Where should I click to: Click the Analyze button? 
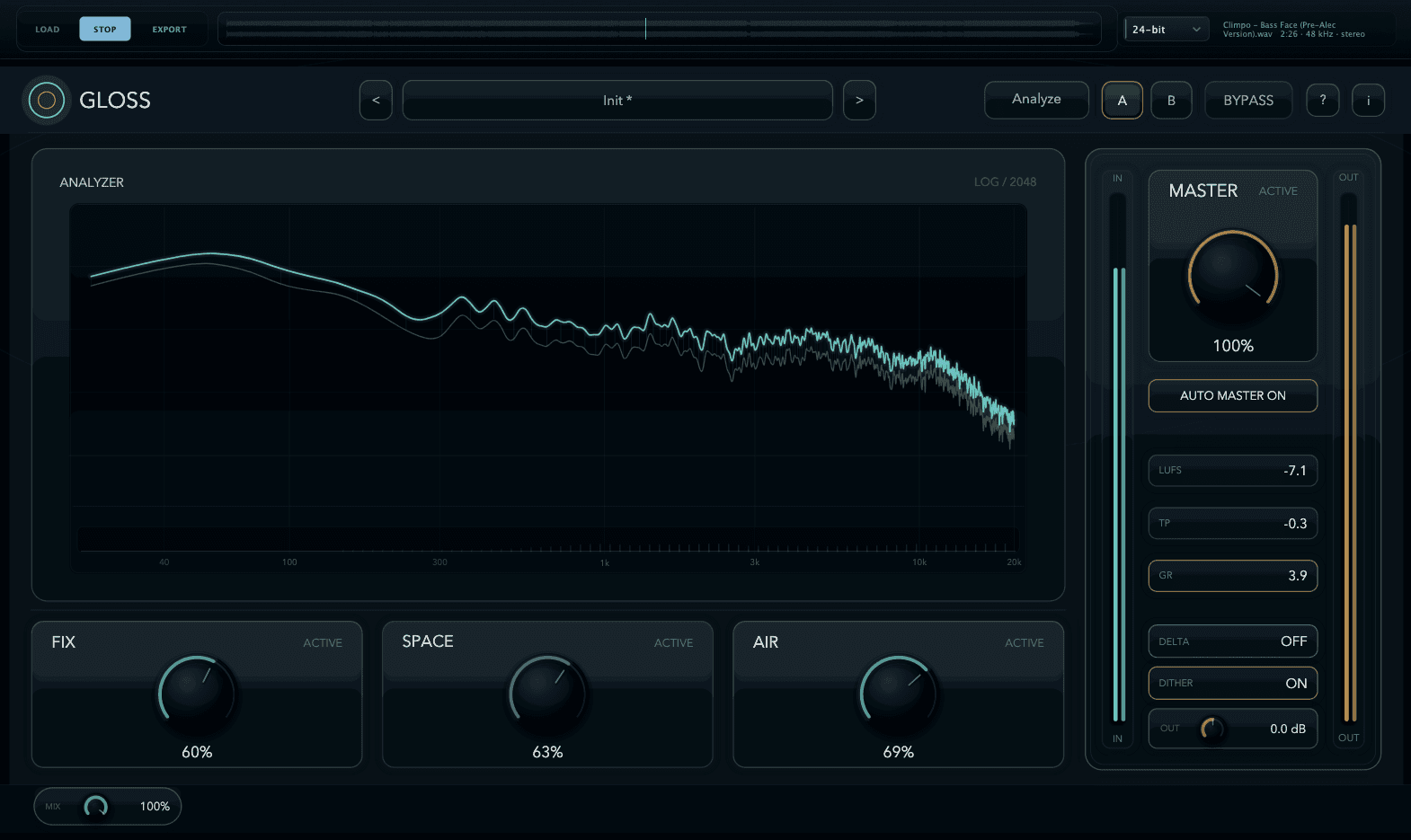1036,100
